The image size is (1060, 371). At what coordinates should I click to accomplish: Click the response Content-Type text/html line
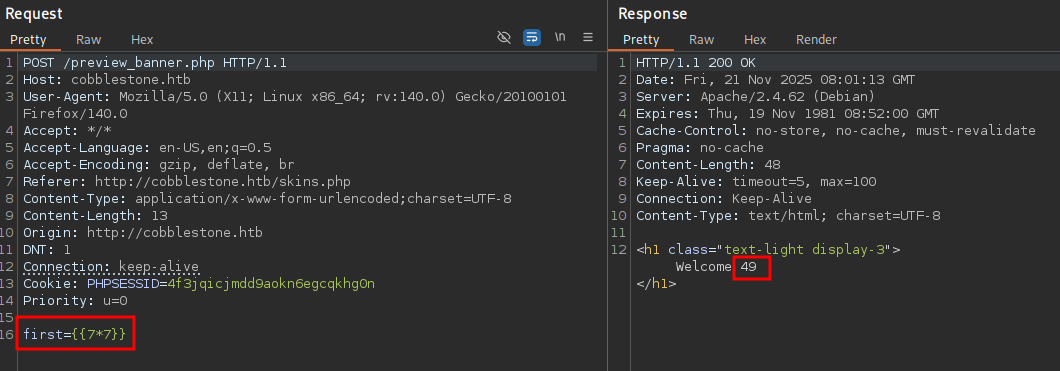click(788, 216)
